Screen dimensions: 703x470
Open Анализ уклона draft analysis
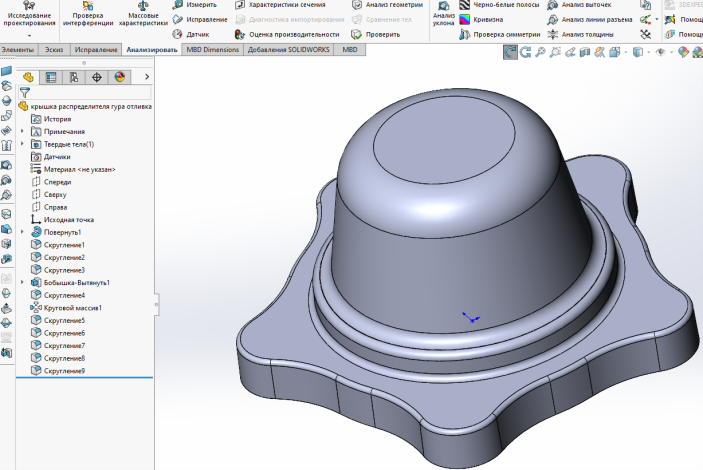click(443, 12)
